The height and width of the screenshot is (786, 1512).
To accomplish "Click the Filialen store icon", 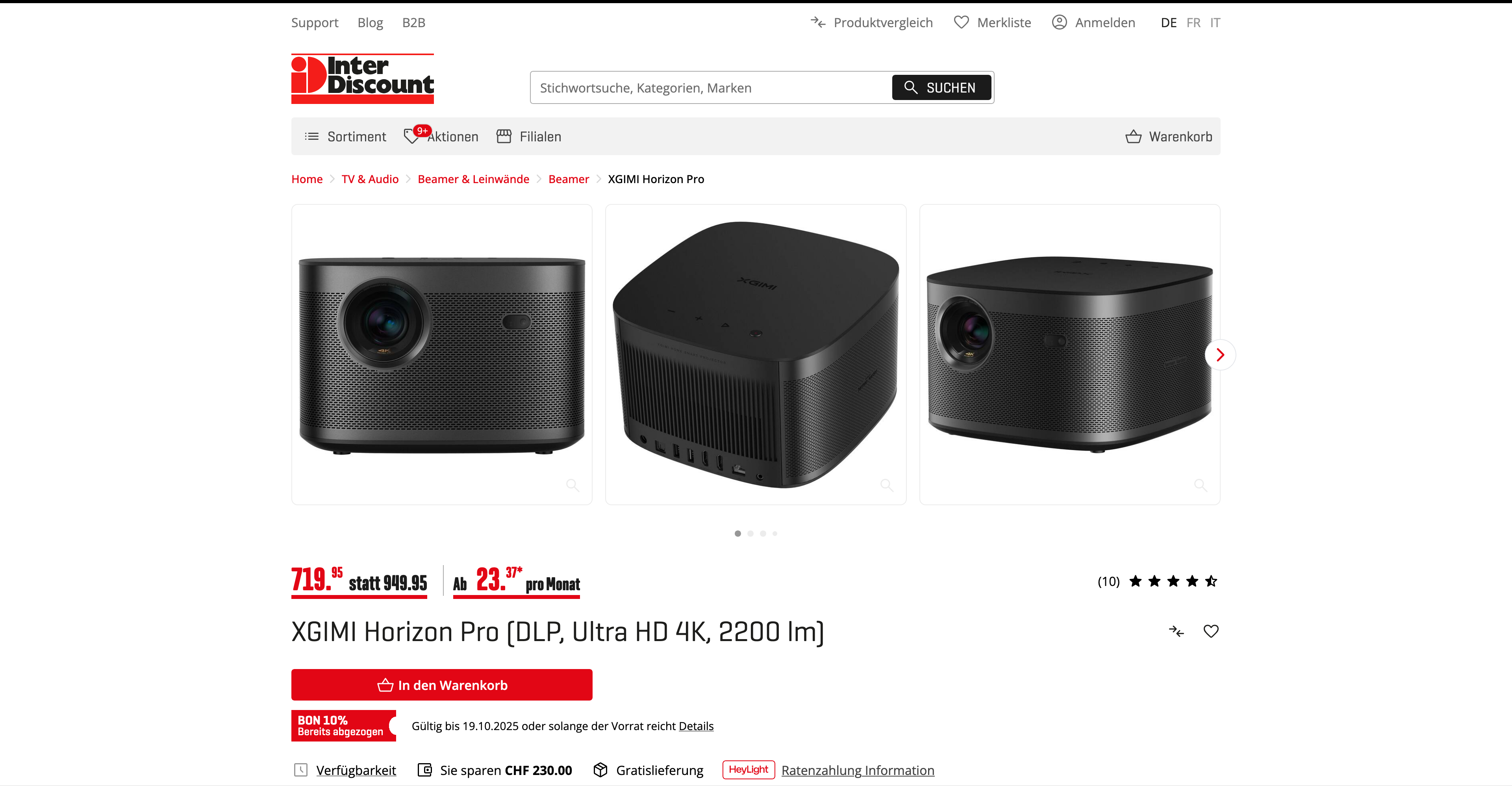I will click(504, 136).
